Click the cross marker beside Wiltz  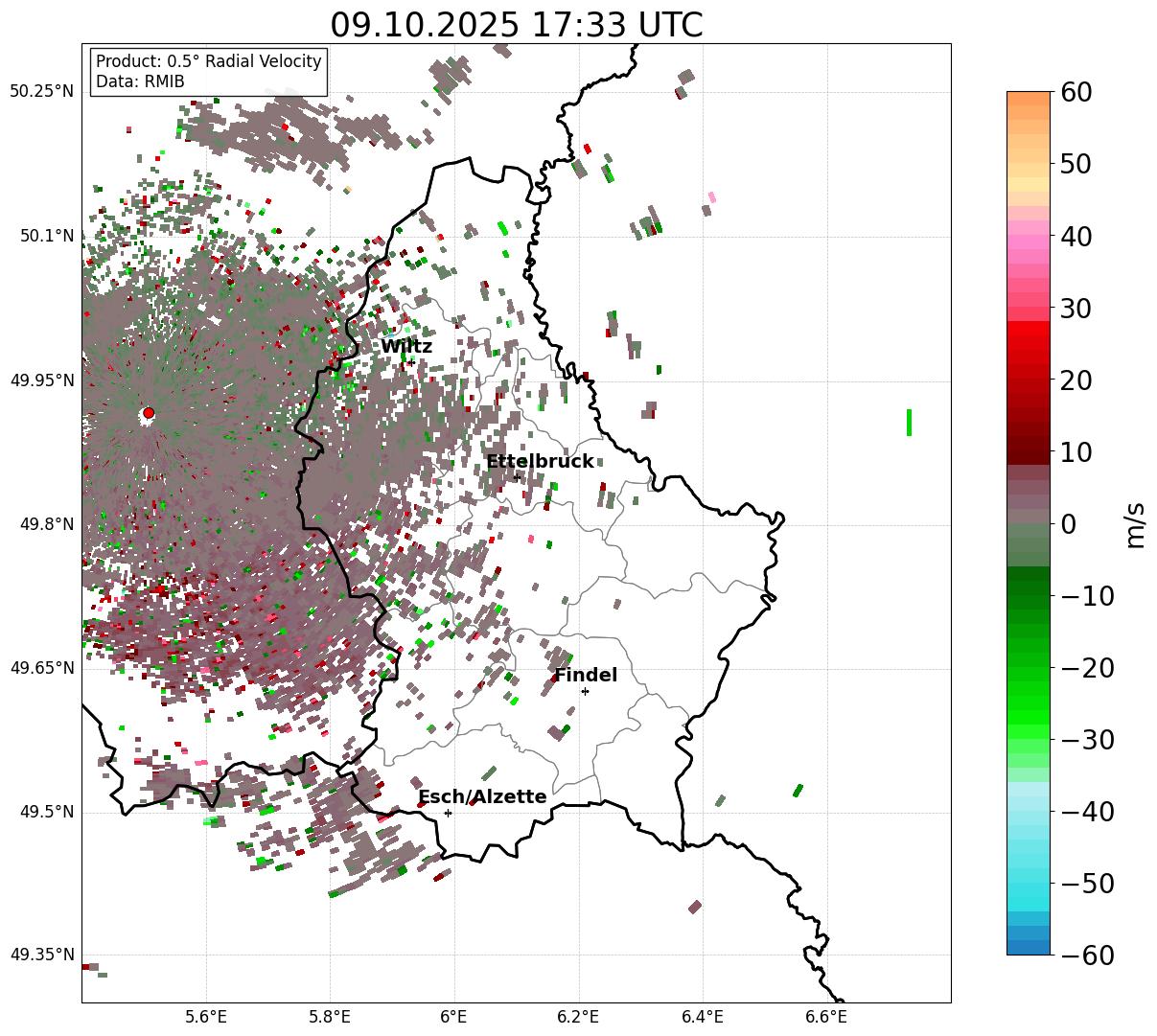point(412,362)
